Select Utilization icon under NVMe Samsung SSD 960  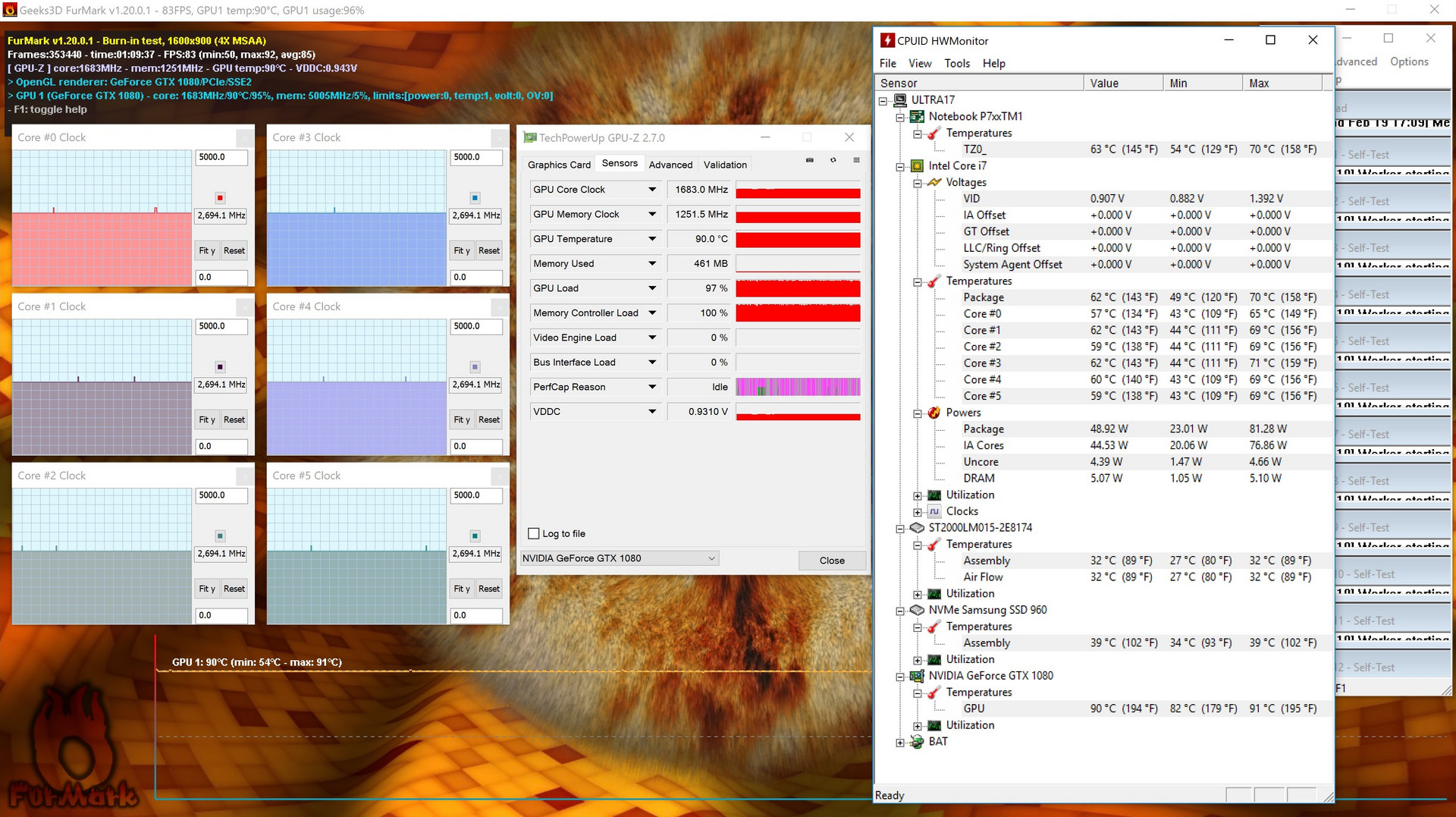click(934, 659)
